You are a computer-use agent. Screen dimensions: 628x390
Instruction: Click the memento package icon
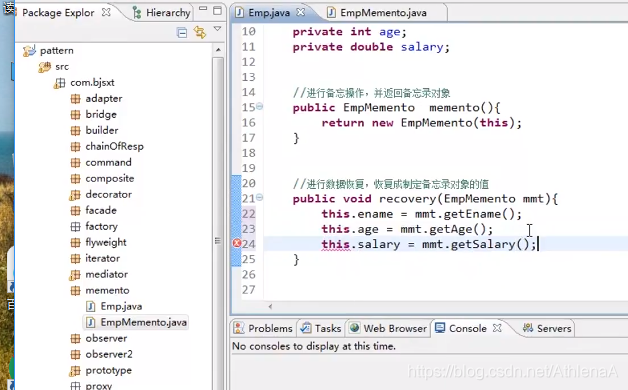(75, 291)
